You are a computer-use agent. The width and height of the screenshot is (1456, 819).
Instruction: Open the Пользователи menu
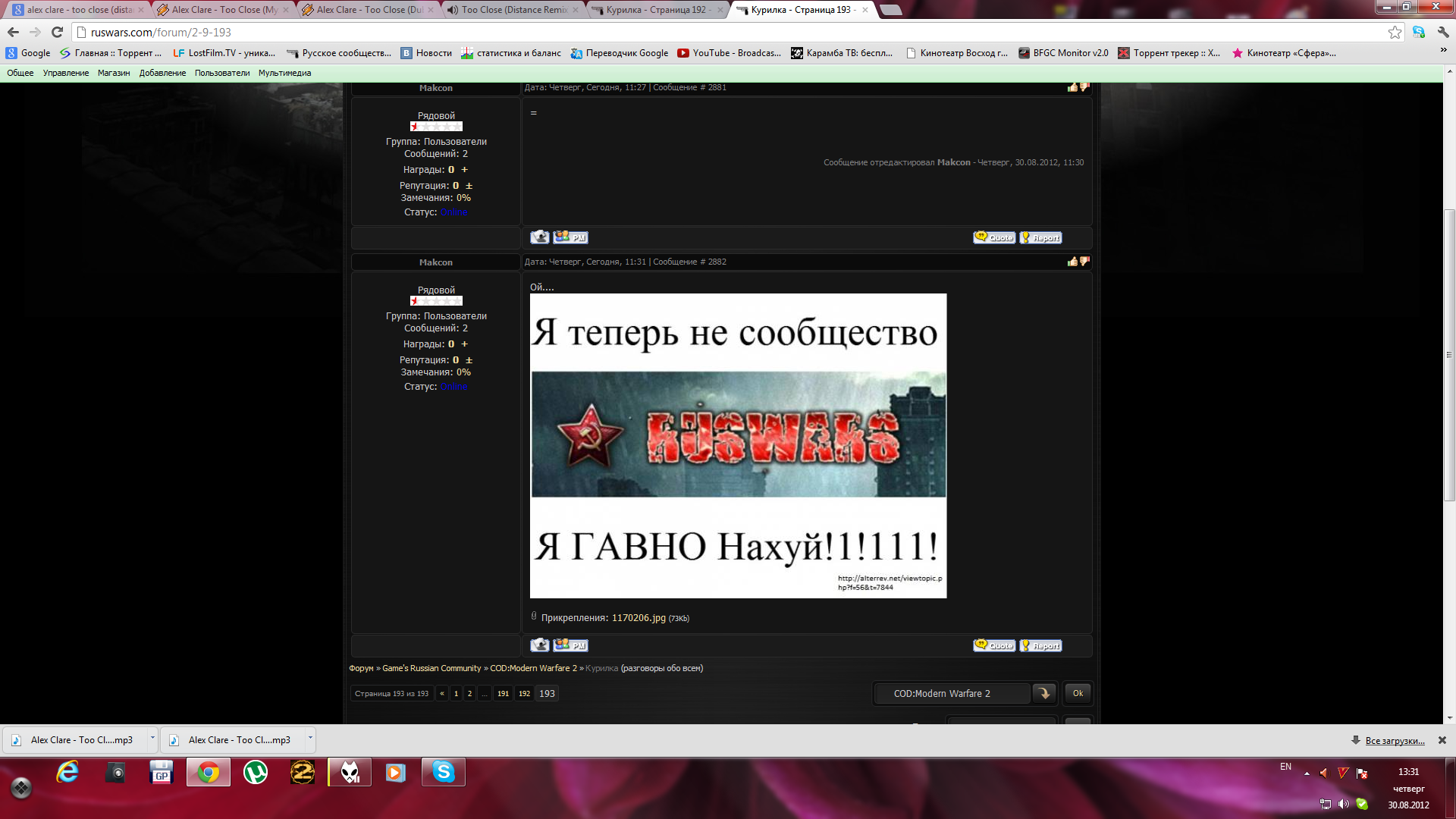[x=222, y=73]
